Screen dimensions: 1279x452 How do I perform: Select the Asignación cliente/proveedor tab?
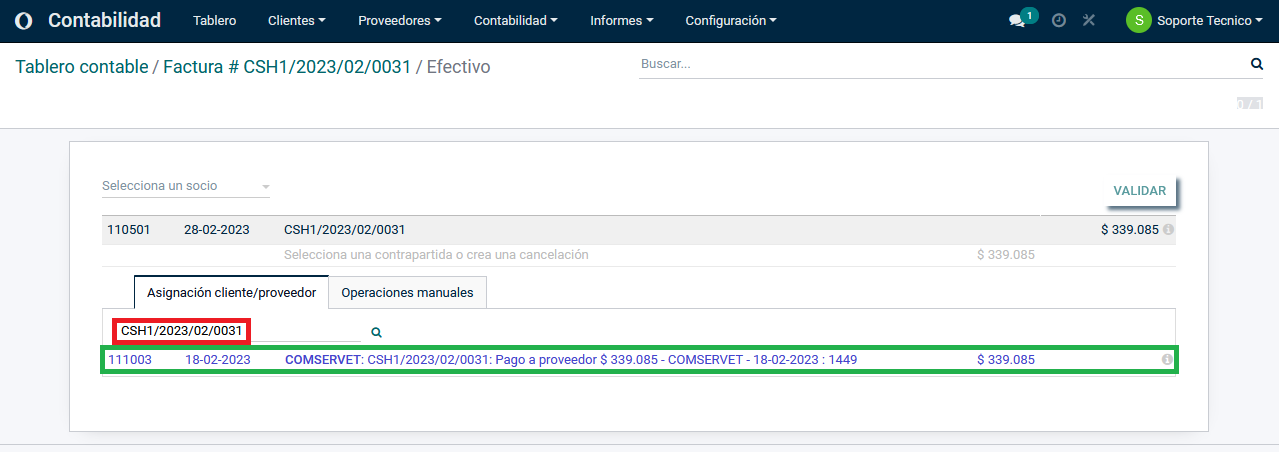pos(231,293)
